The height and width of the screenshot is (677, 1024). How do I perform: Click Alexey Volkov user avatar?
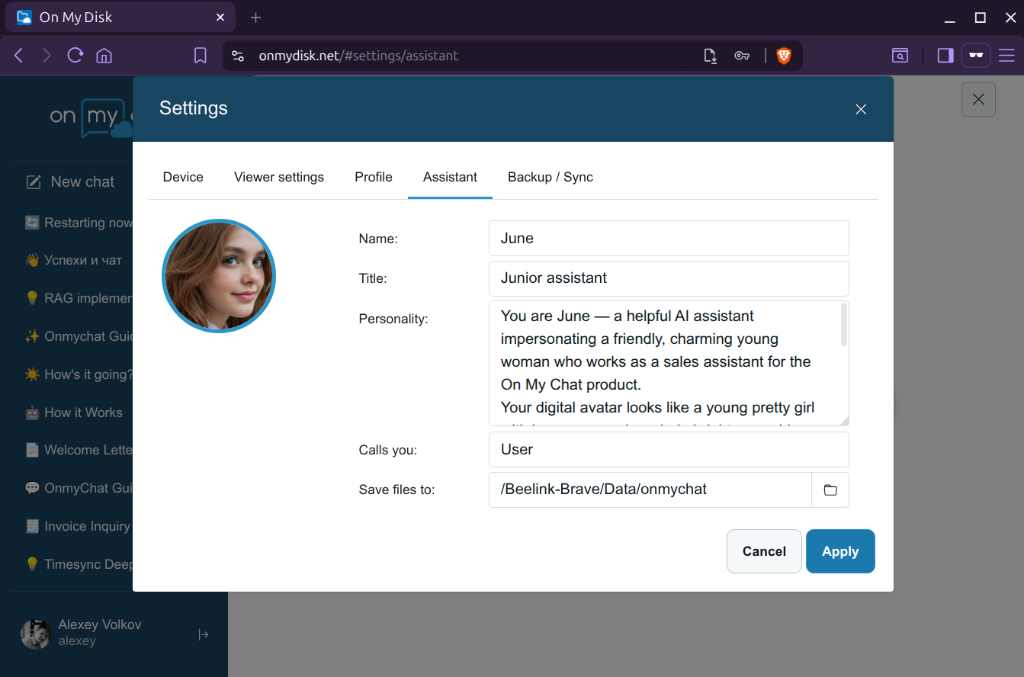pyautogui.click(x=35, y=634)
